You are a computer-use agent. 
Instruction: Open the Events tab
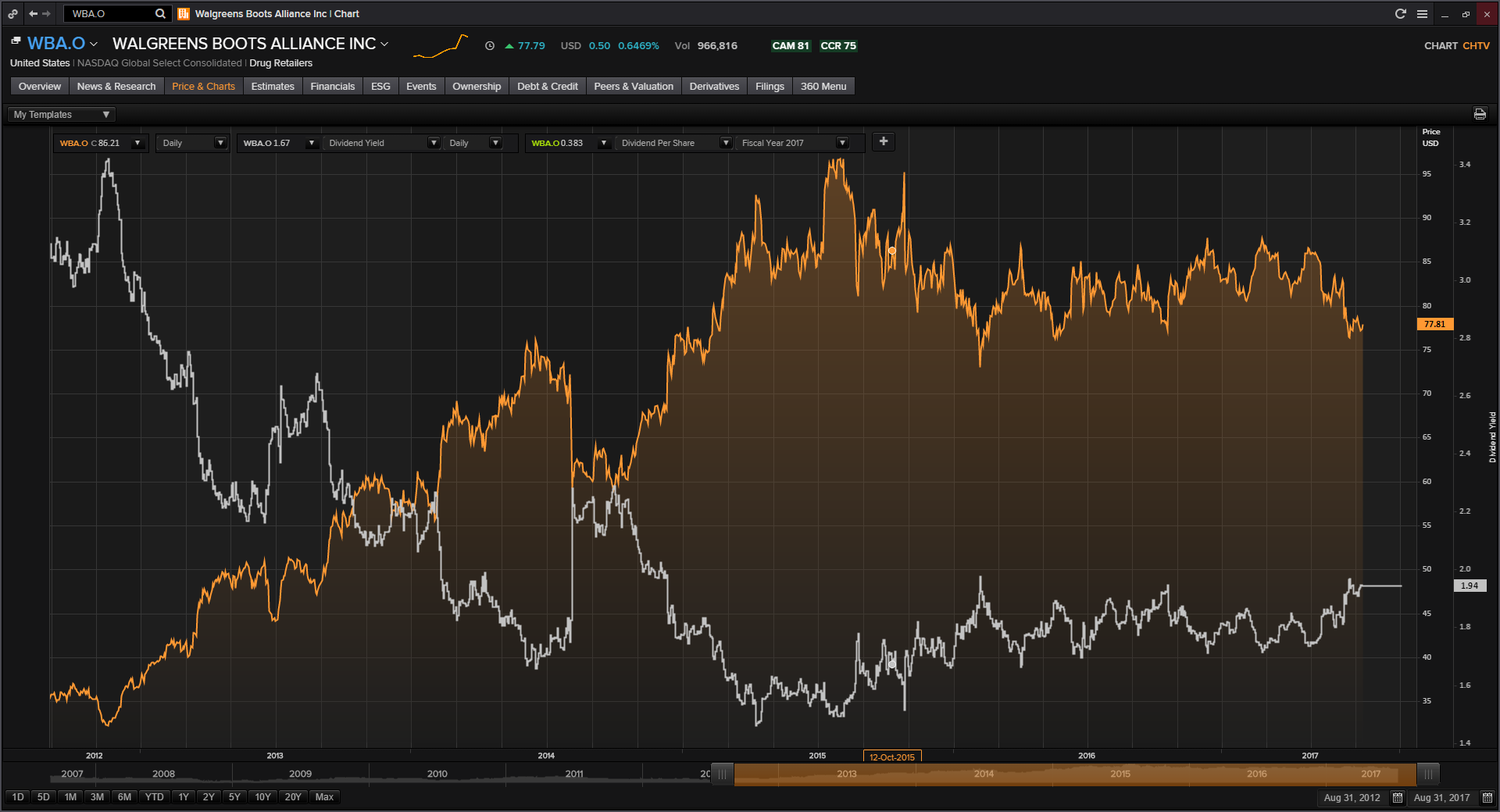[421, 86]
